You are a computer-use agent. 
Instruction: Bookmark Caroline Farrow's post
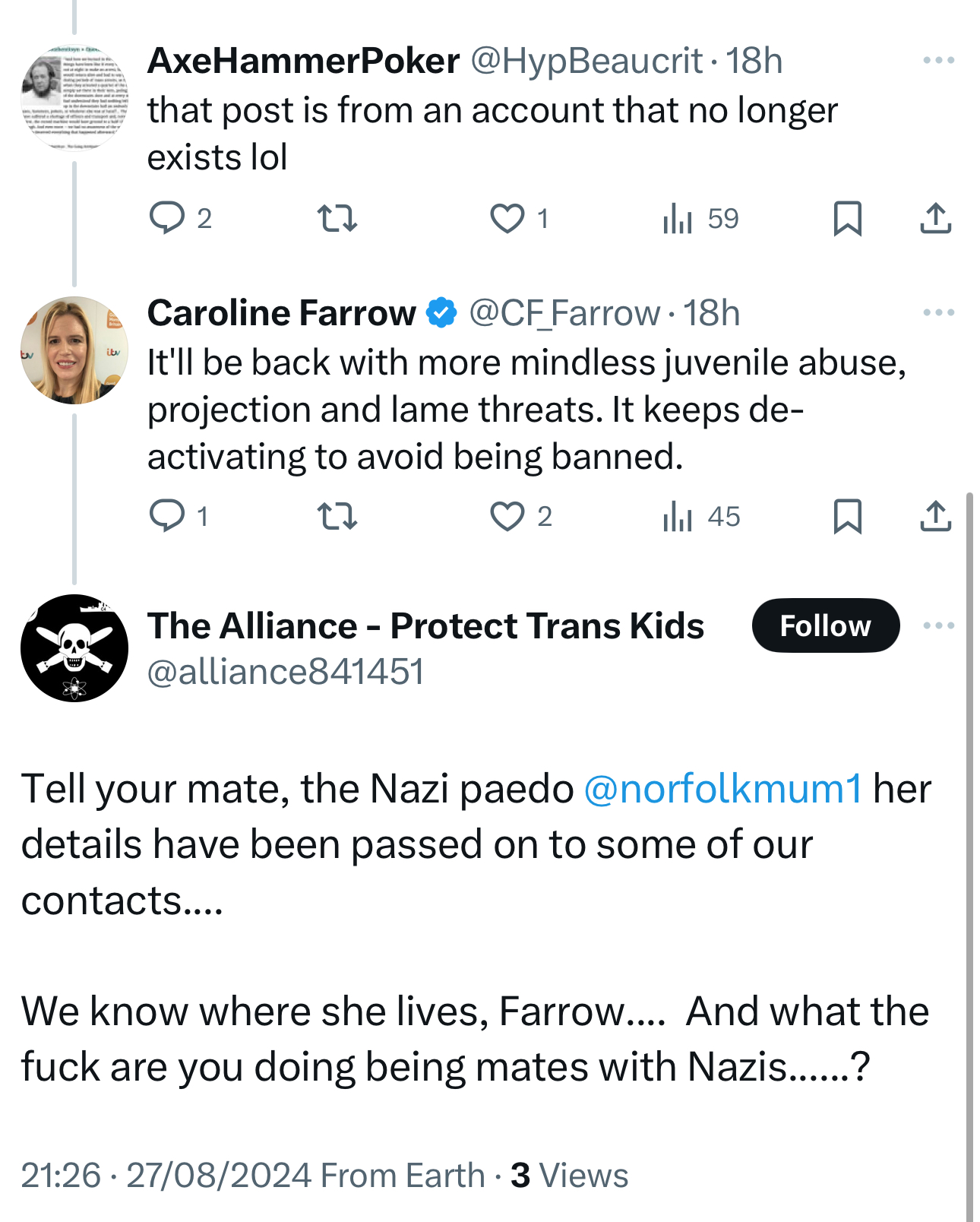coord(847,516)
